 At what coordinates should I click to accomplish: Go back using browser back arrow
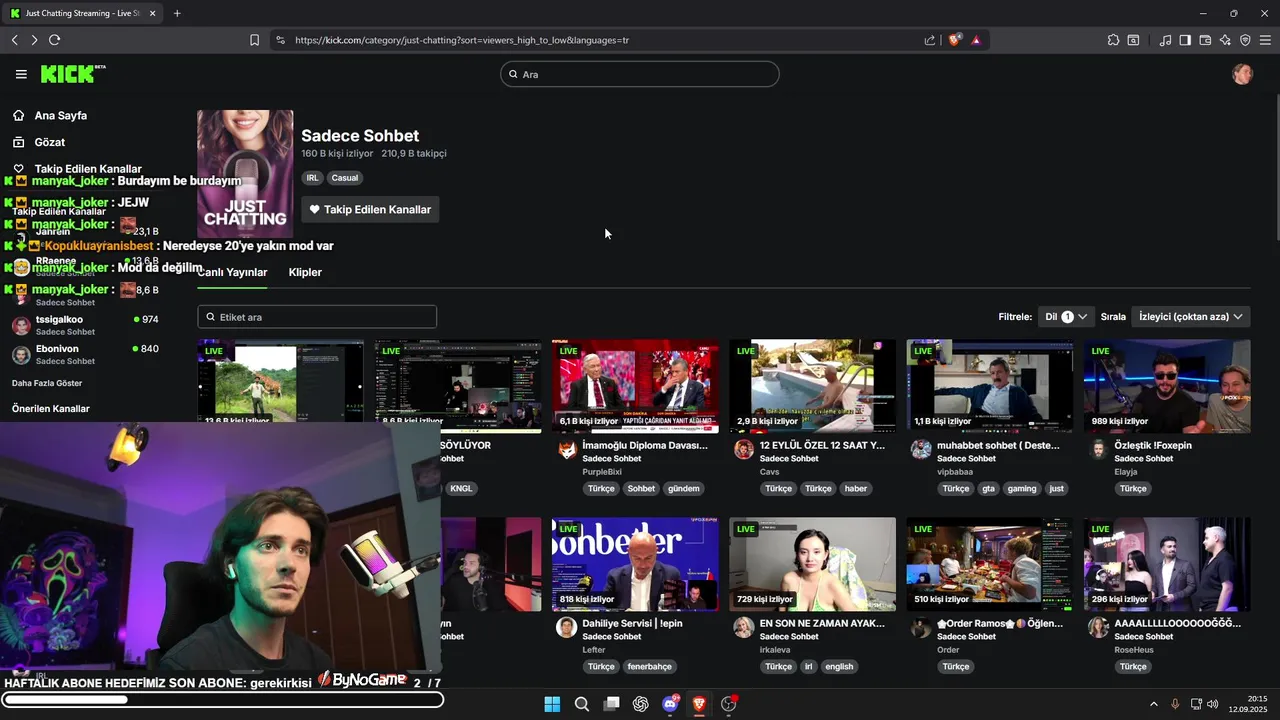coord(15,40)
